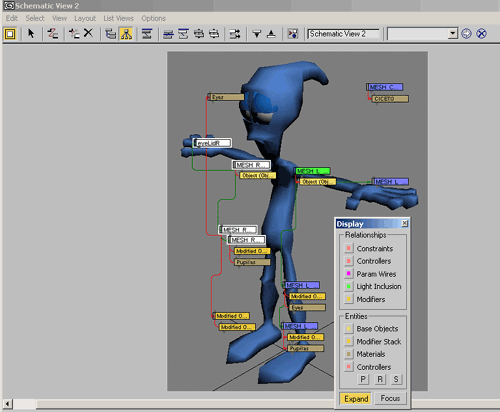Toggle Light Inclusion display

click(x=349, y=286)
